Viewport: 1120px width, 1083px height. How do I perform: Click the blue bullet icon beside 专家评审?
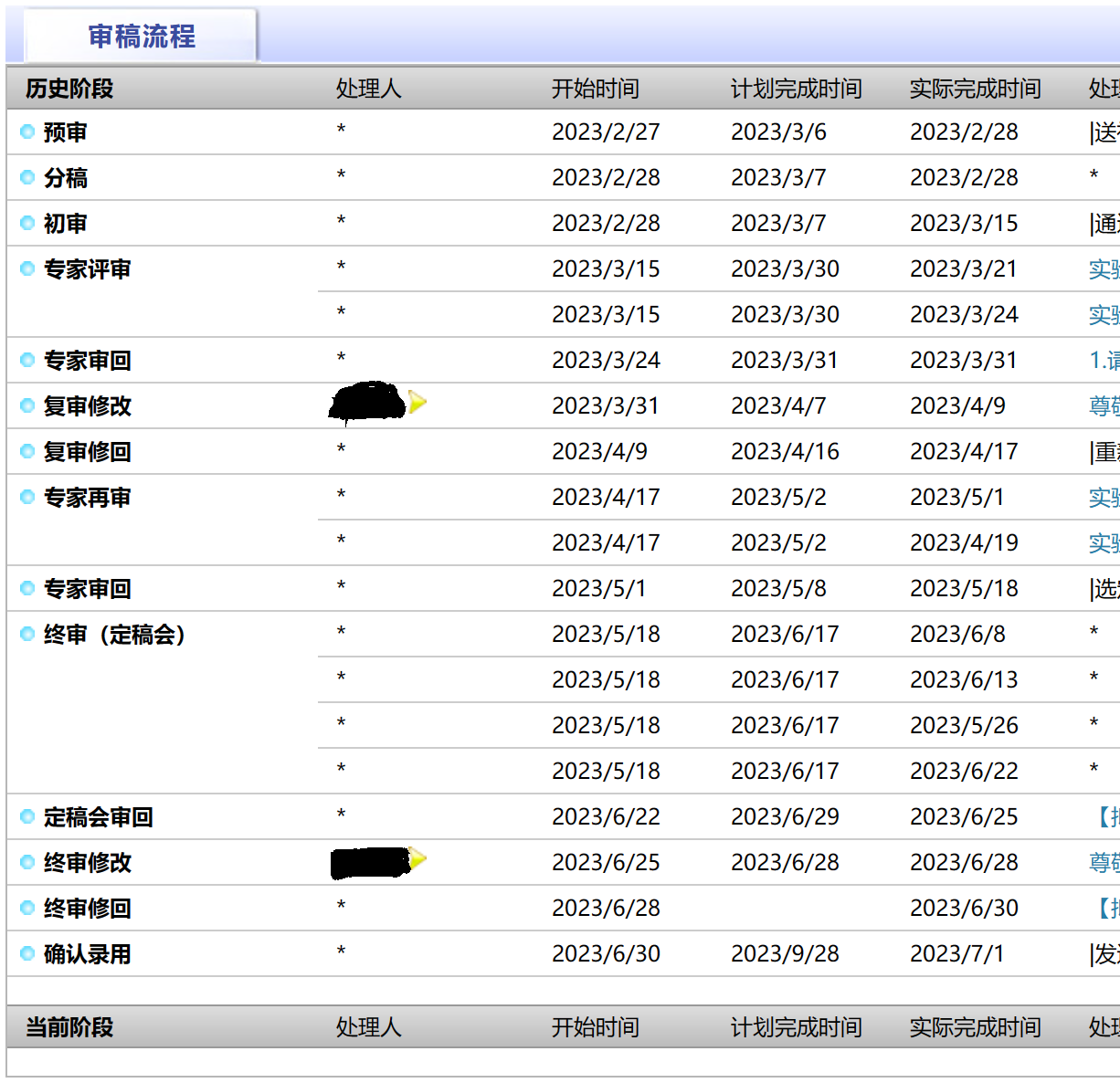click(x=27, y=269)
